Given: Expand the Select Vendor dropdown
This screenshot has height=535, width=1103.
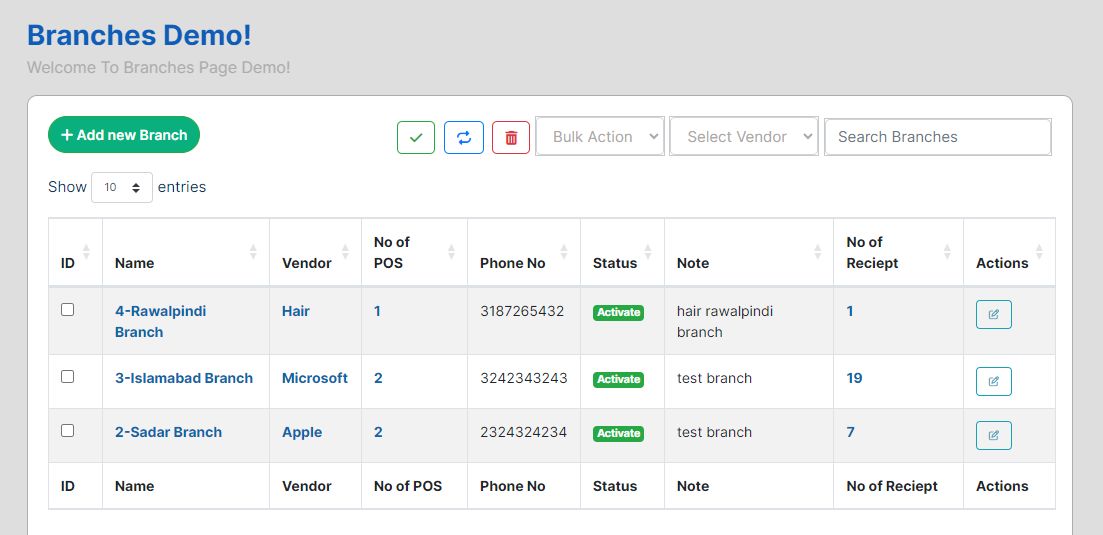Looking at the screenshot, I should [x=744, y=137].
